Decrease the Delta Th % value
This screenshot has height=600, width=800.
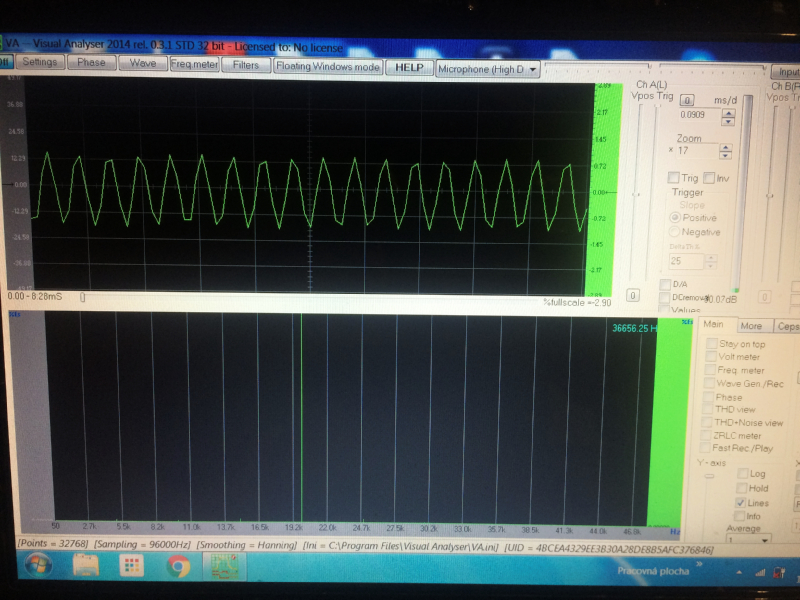tap(711, 265)
